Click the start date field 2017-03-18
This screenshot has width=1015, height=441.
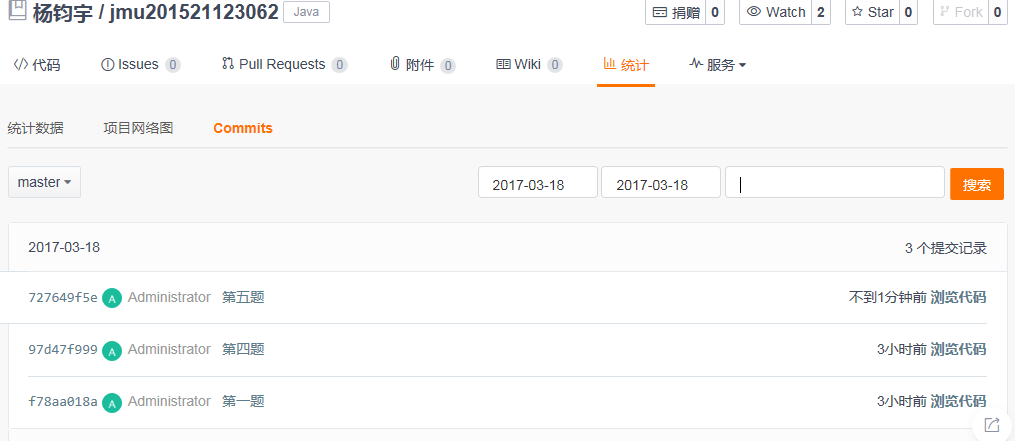[538, 182]
